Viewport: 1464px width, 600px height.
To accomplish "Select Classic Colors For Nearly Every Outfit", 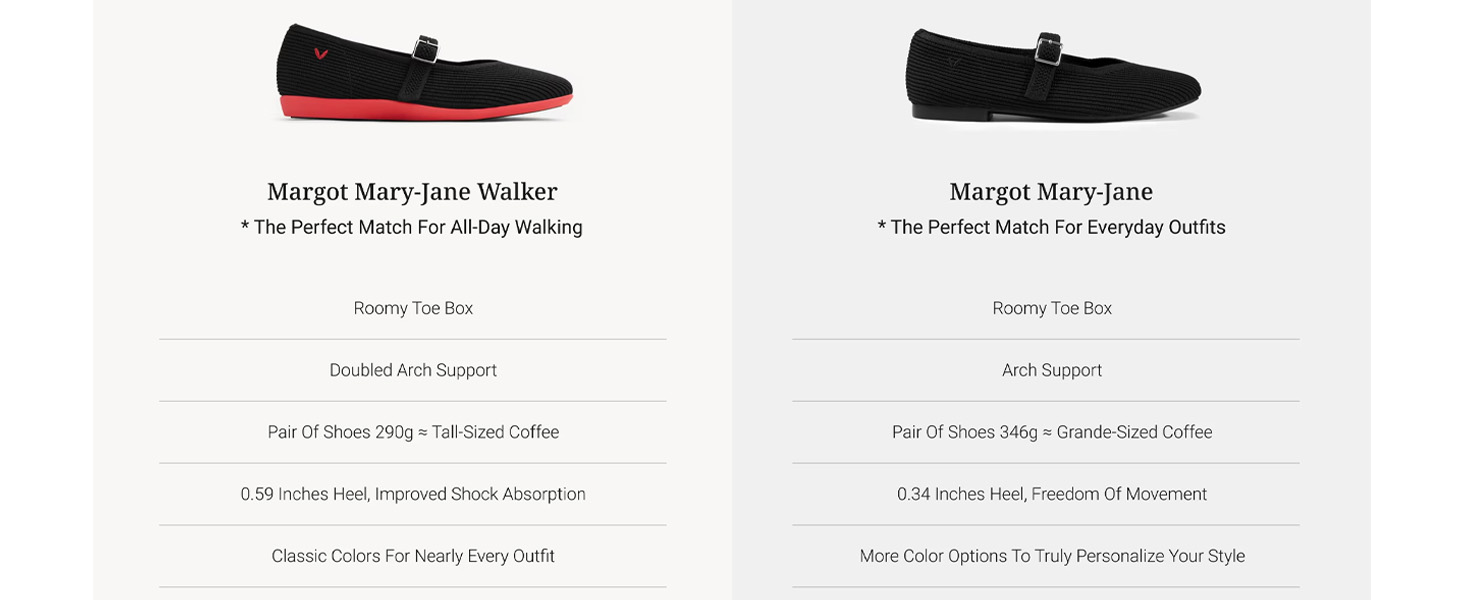I will (413, 556).
